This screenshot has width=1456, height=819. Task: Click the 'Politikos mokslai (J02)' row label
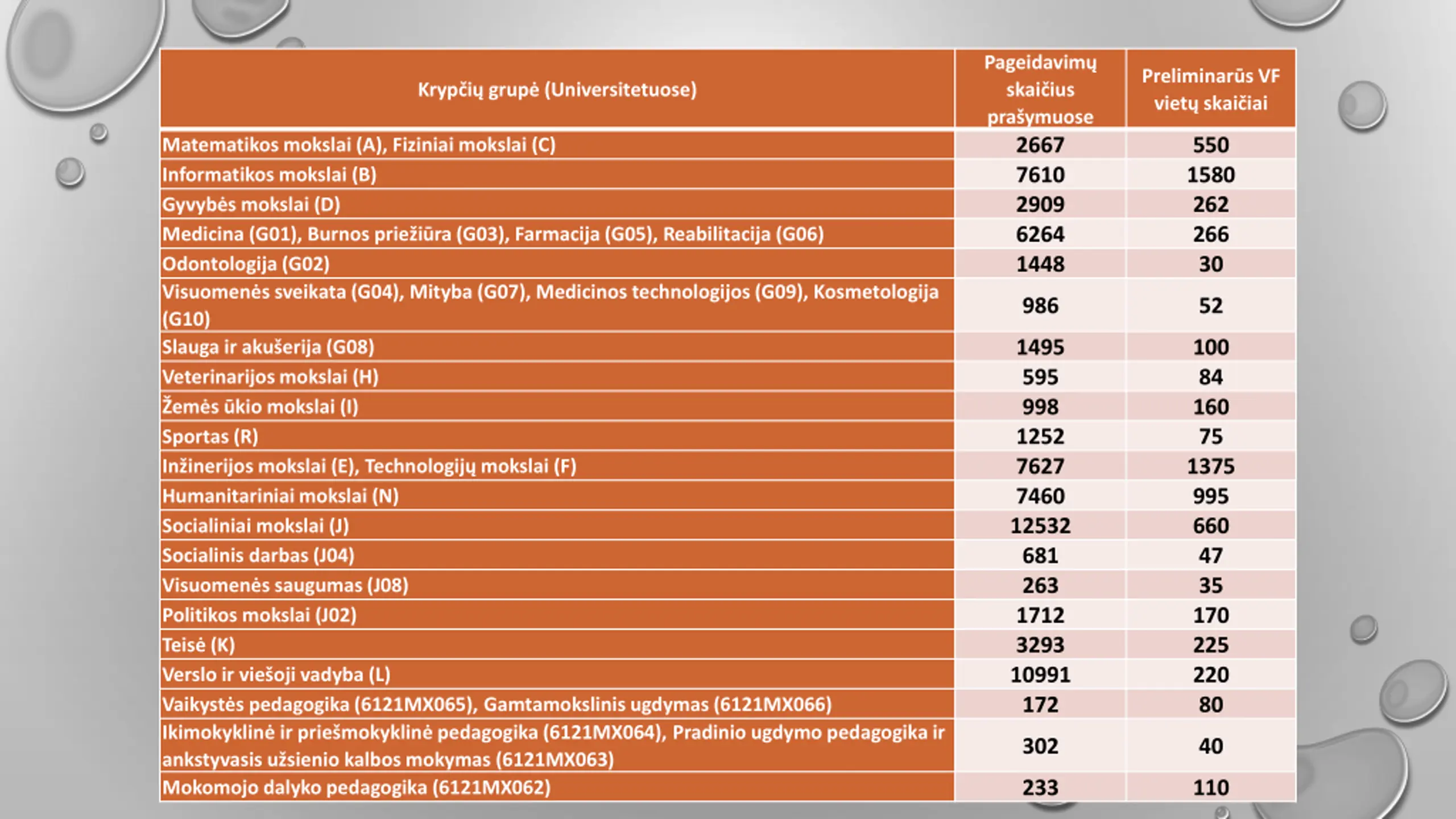(259, 615)
